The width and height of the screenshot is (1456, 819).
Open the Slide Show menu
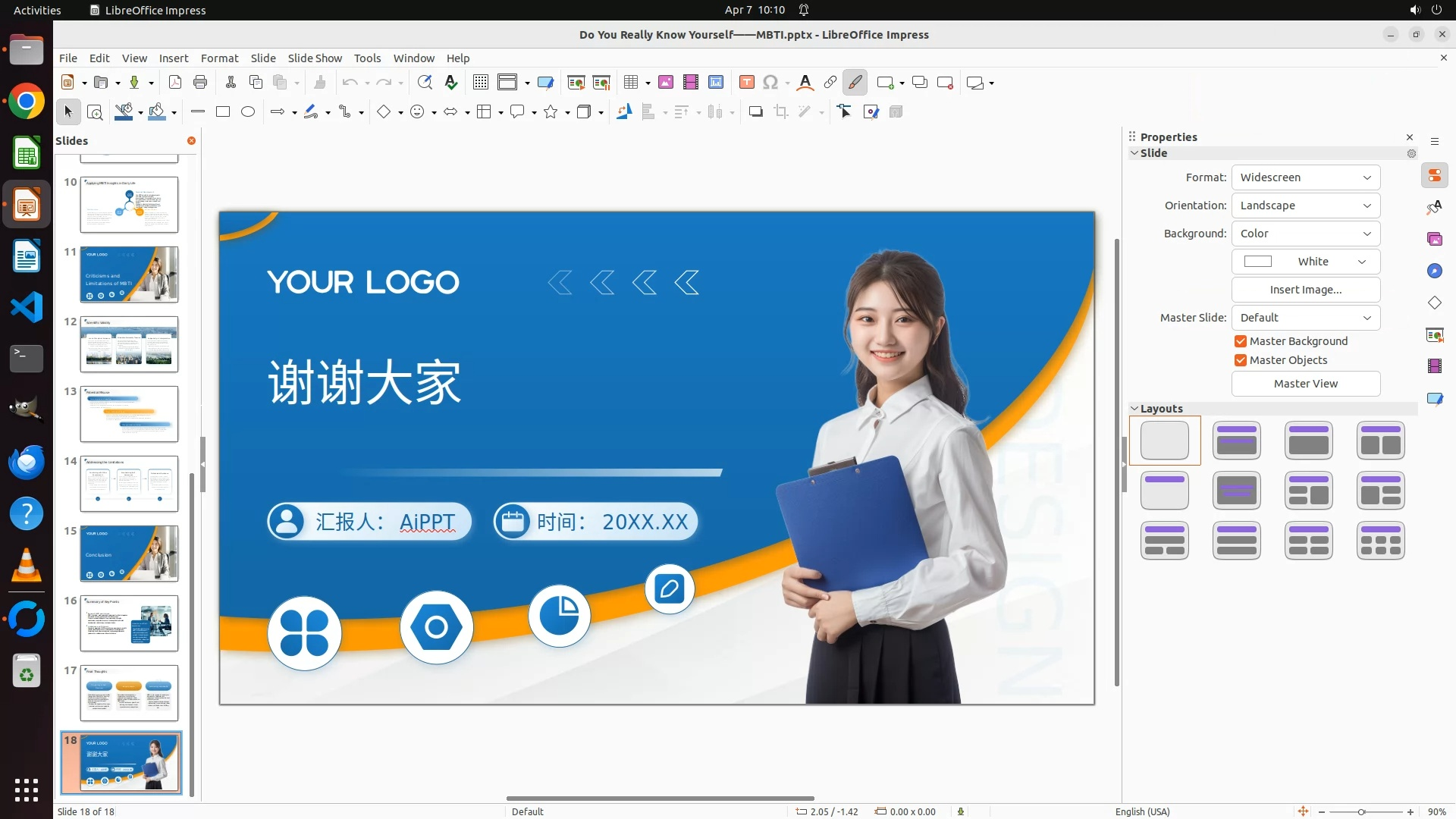[315, 58]
